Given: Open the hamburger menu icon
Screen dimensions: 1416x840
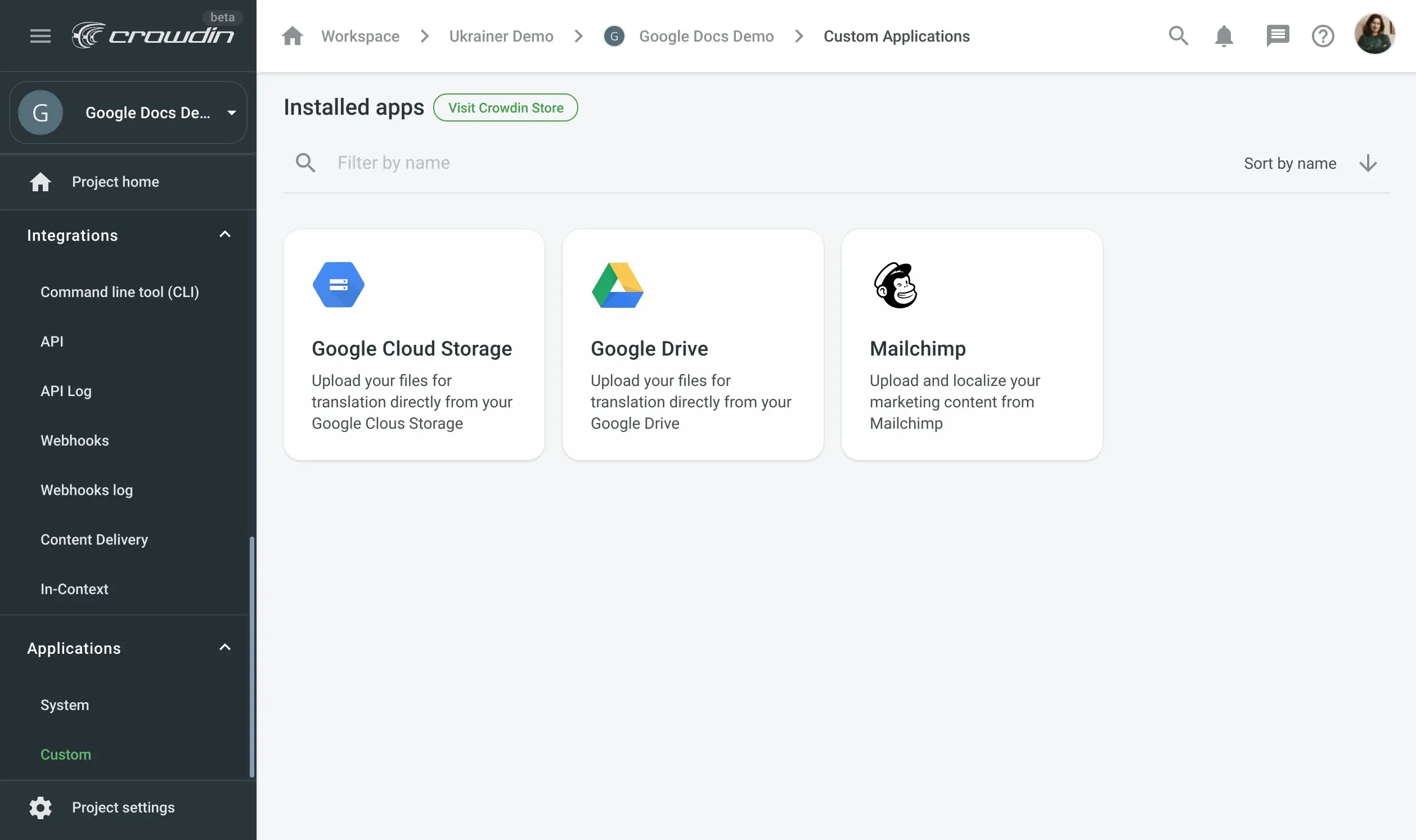Looking at the screenshot, I should point(40,36).
